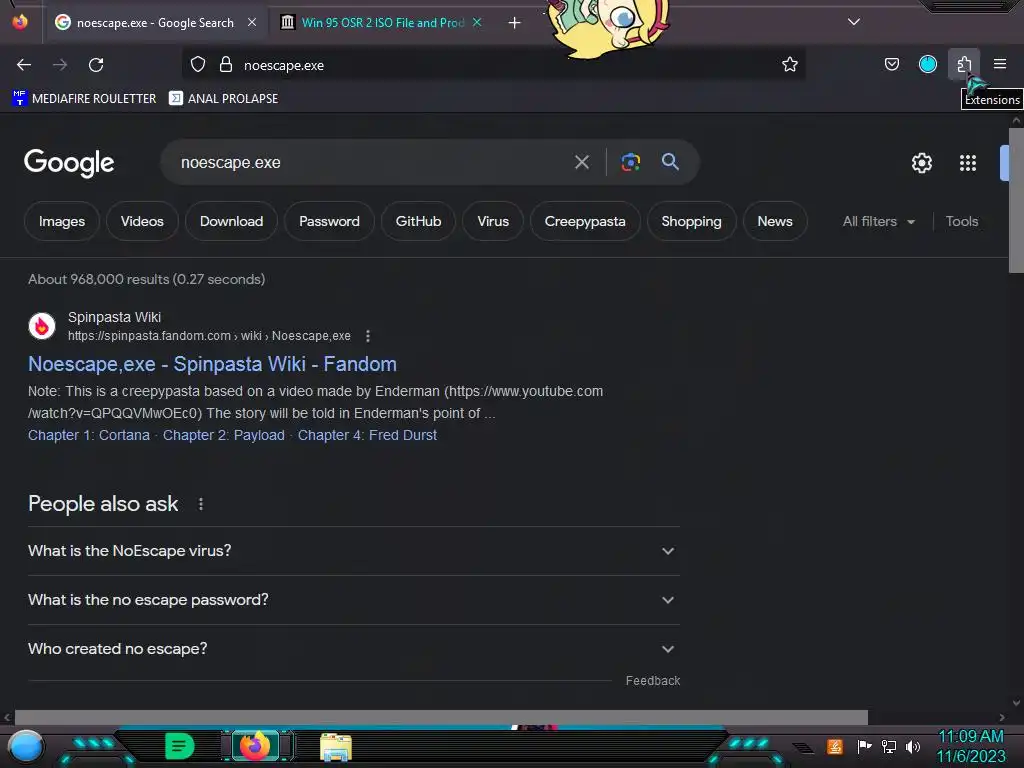Filter results by Images

62,221
